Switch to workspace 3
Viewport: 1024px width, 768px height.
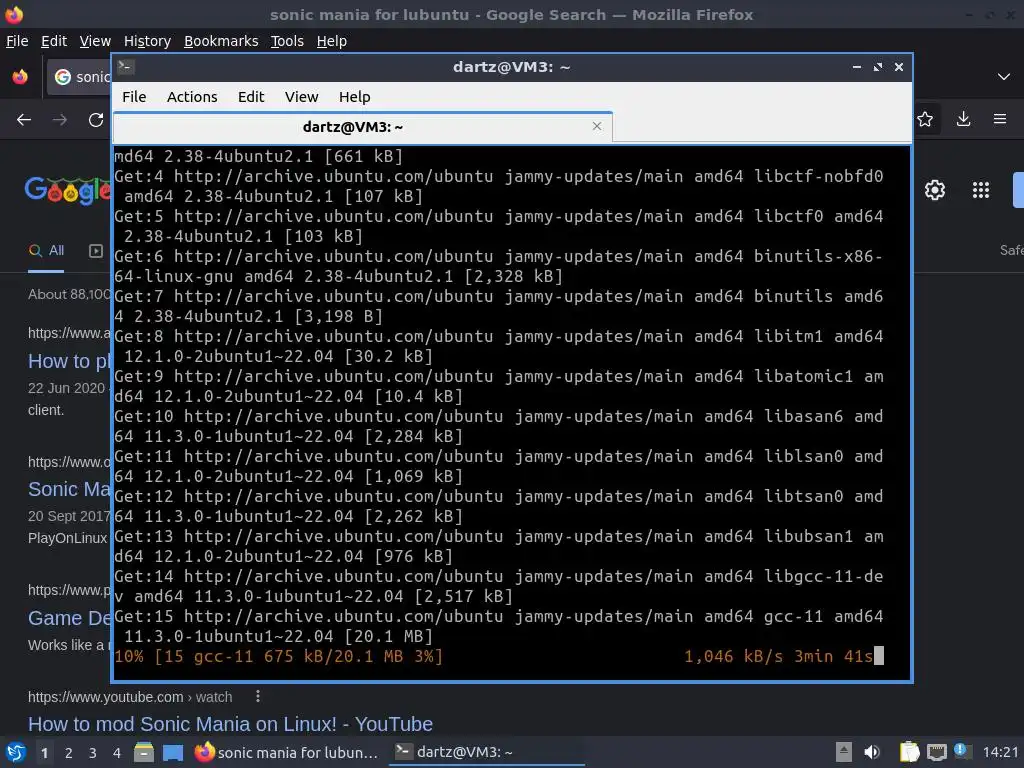tap(93, 753)
